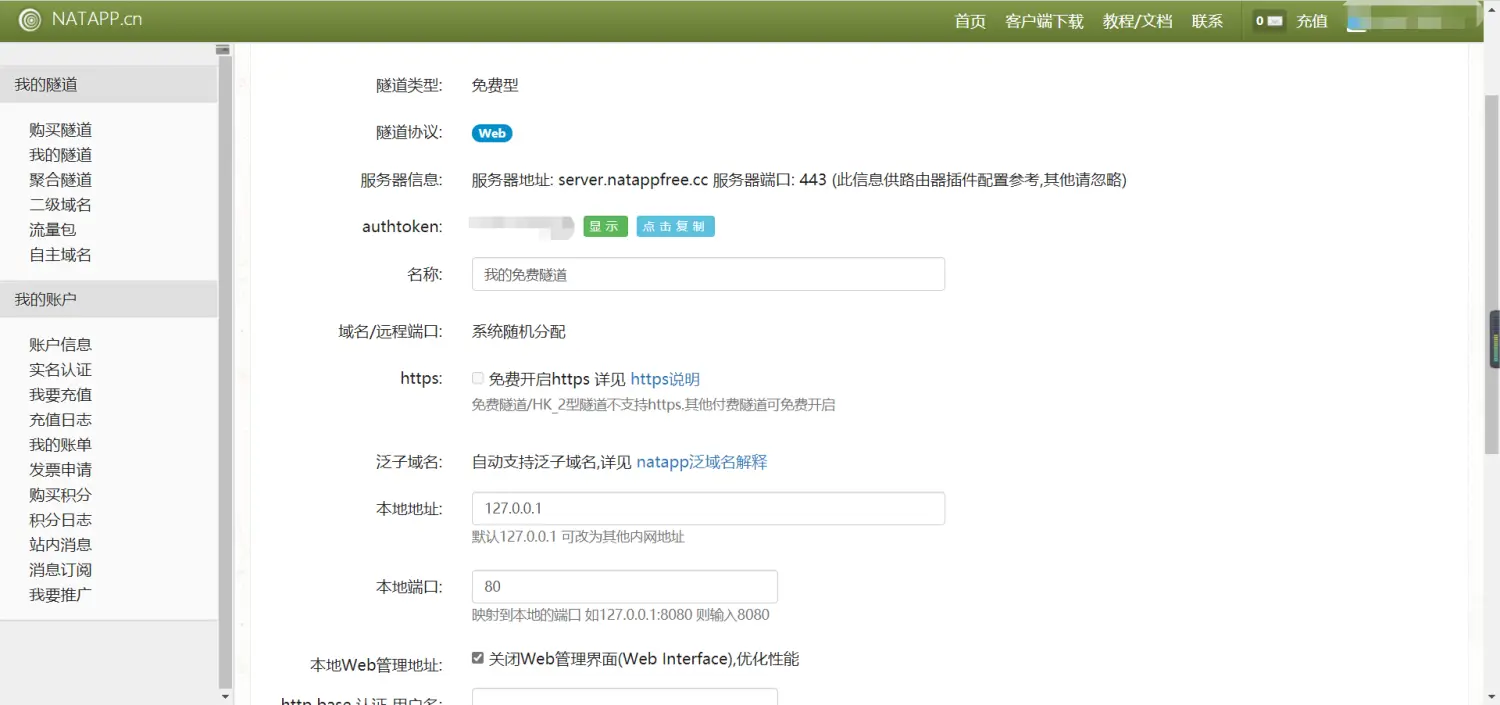Click the NATAPP.cn logo icon
This screenshot has height=705, width=1500.
point(30,20)
